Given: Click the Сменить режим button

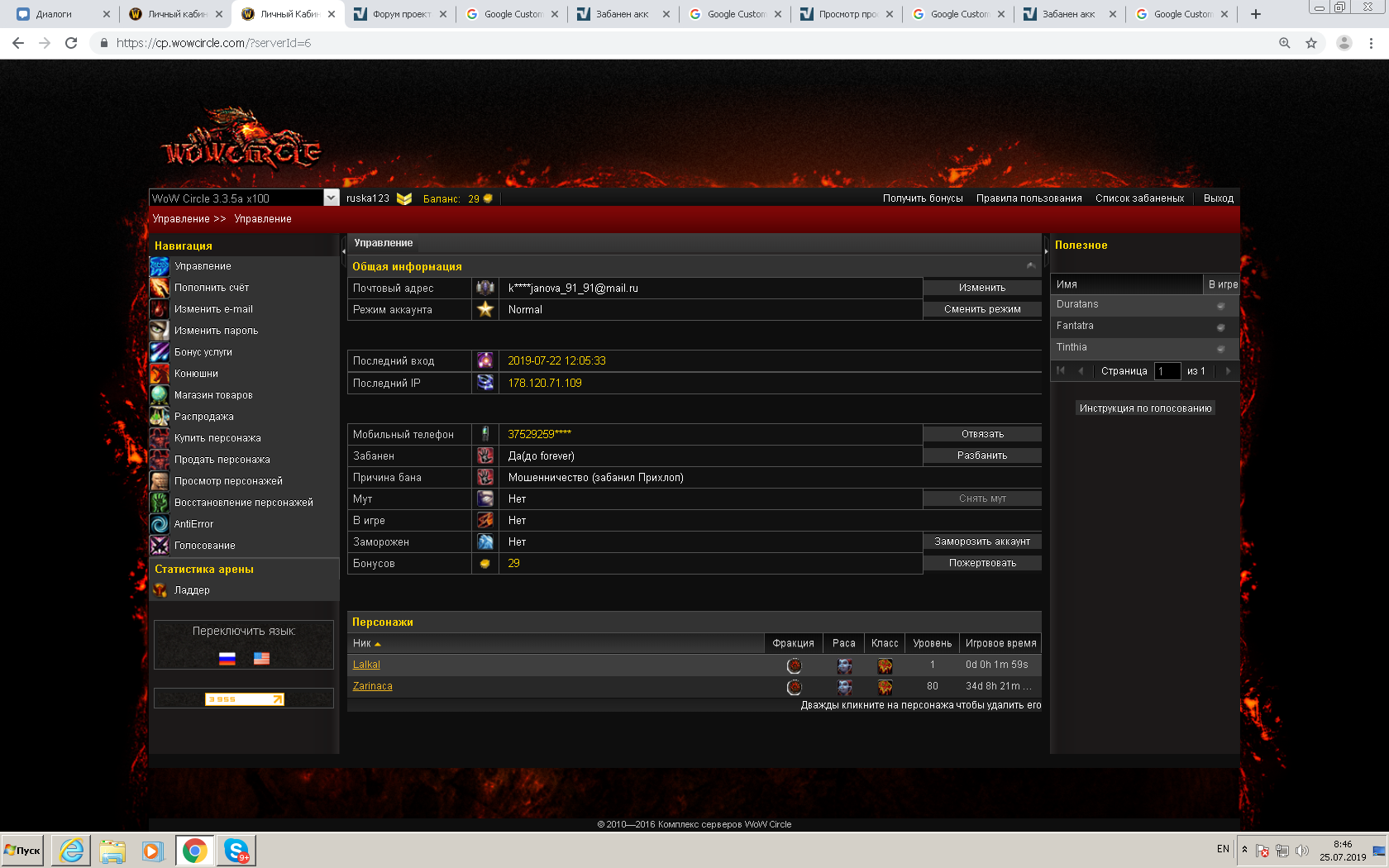Looking at the screenshot, I should (982, 309).
